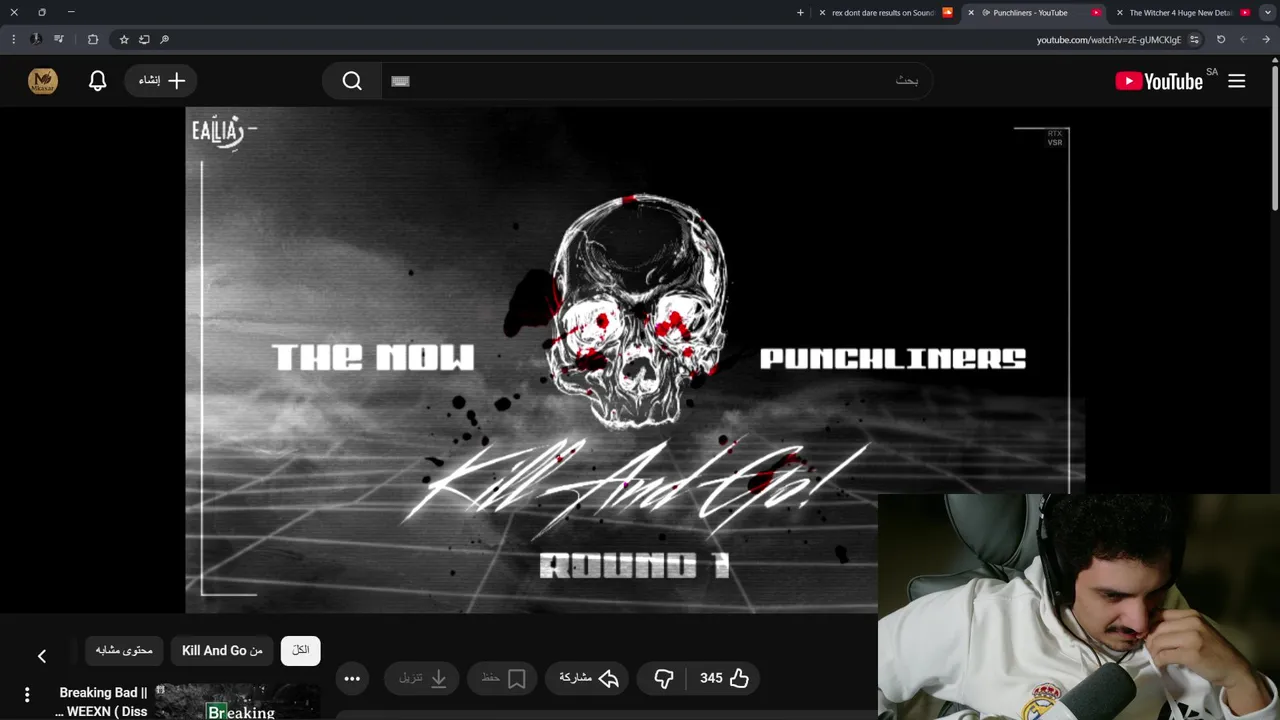1280x720 pixels.
Task: Open the tab search dropdown arrow
Action: pos(1268,13)
